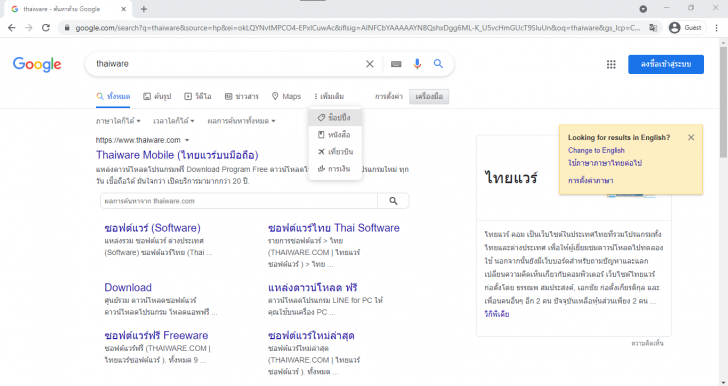Choose เที่ยวบิน from the more menu
Screen dimensions: 728x386
click(335, 152)
